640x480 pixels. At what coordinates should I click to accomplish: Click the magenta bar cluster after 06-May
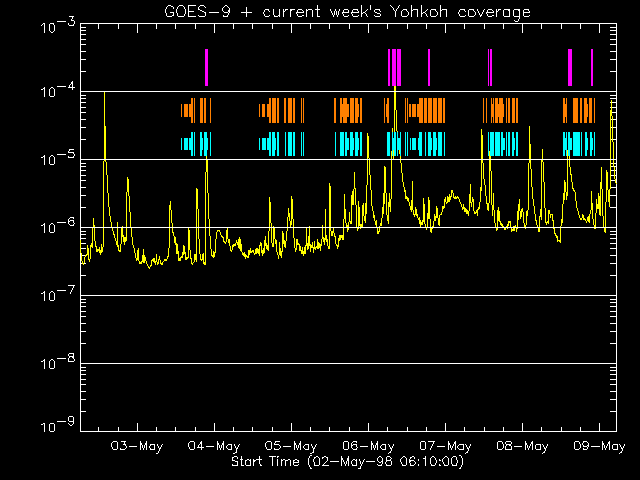394,67
